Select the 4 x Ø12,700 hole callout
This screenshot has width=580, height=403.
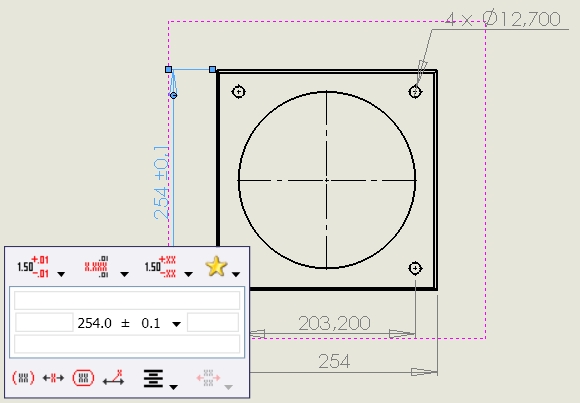click(x=503, y=19)
